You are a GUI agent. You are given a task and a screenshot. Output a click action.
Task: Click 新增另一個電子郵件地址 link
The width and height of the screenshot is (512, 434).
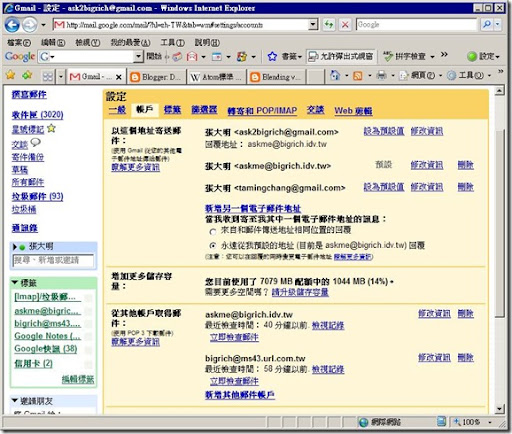click(253, 209)
